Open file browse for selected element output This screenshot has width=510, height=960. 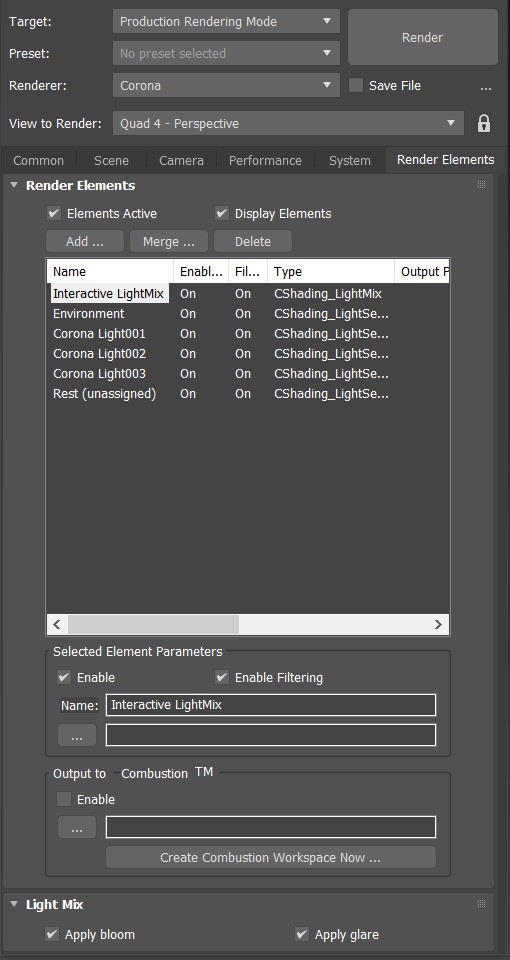77,735
